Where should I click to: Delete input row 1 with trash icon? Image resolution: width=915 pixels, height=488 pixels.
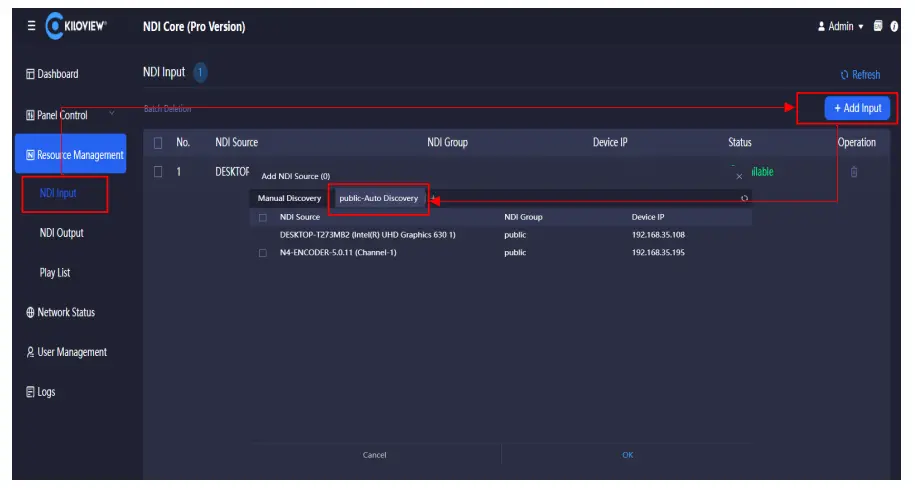click(x=854, y=172)
